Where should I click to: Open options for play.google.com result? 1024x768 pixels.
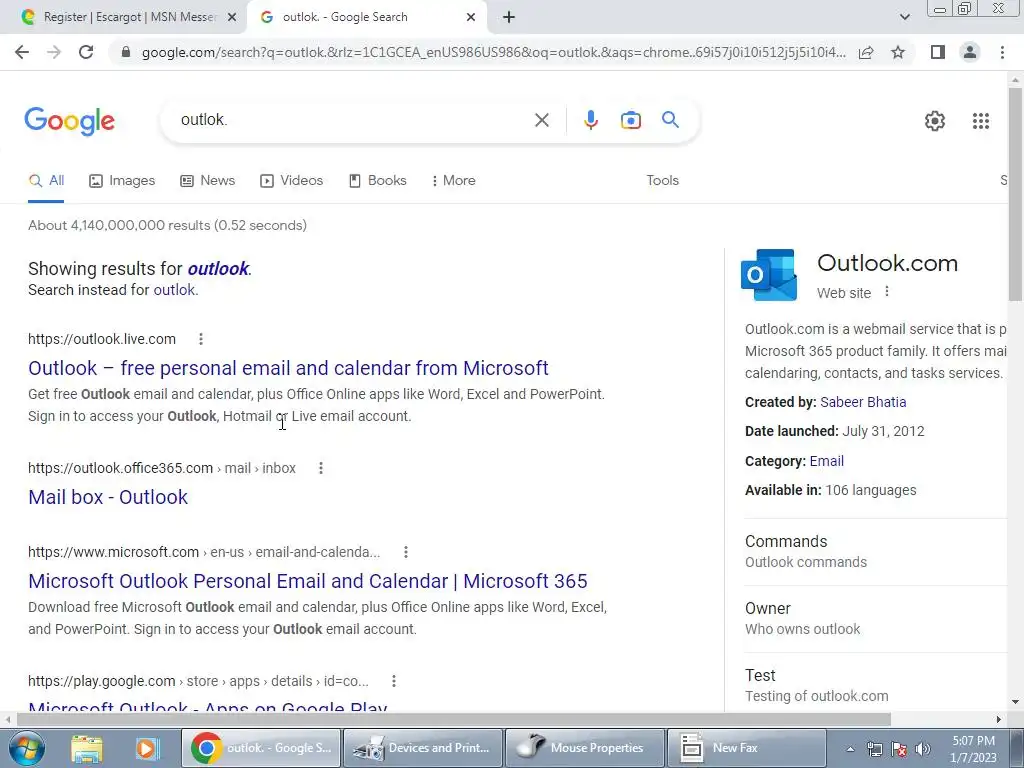[394, 681]
